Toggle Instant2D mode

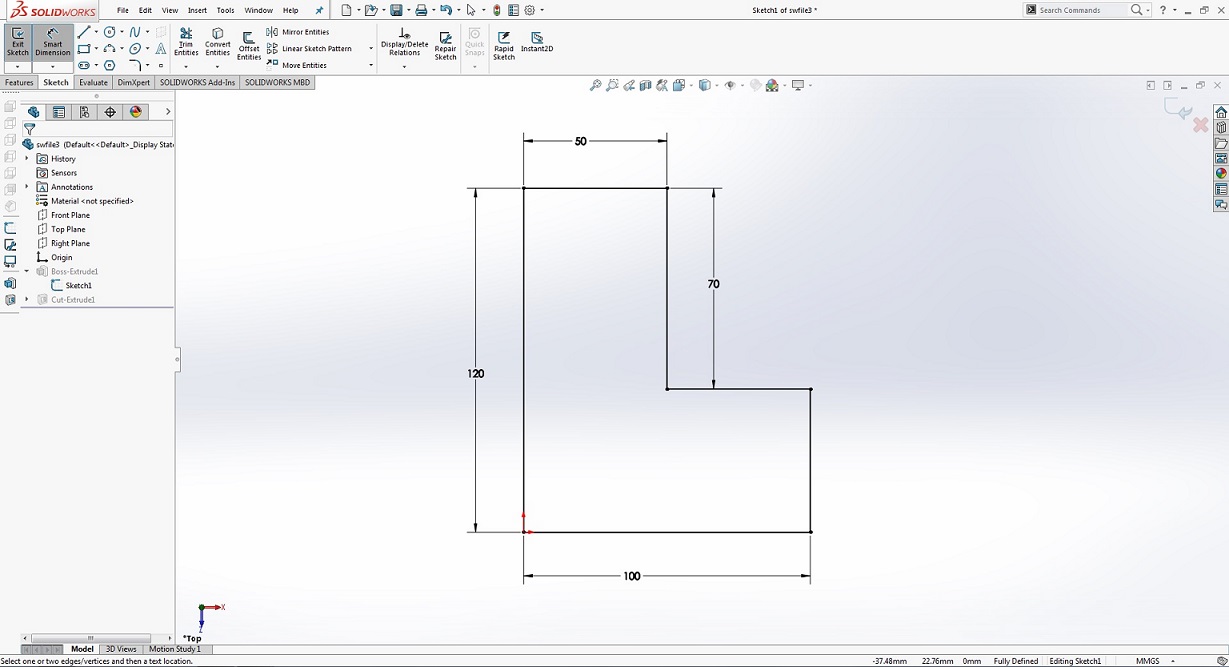pos(537,42)
